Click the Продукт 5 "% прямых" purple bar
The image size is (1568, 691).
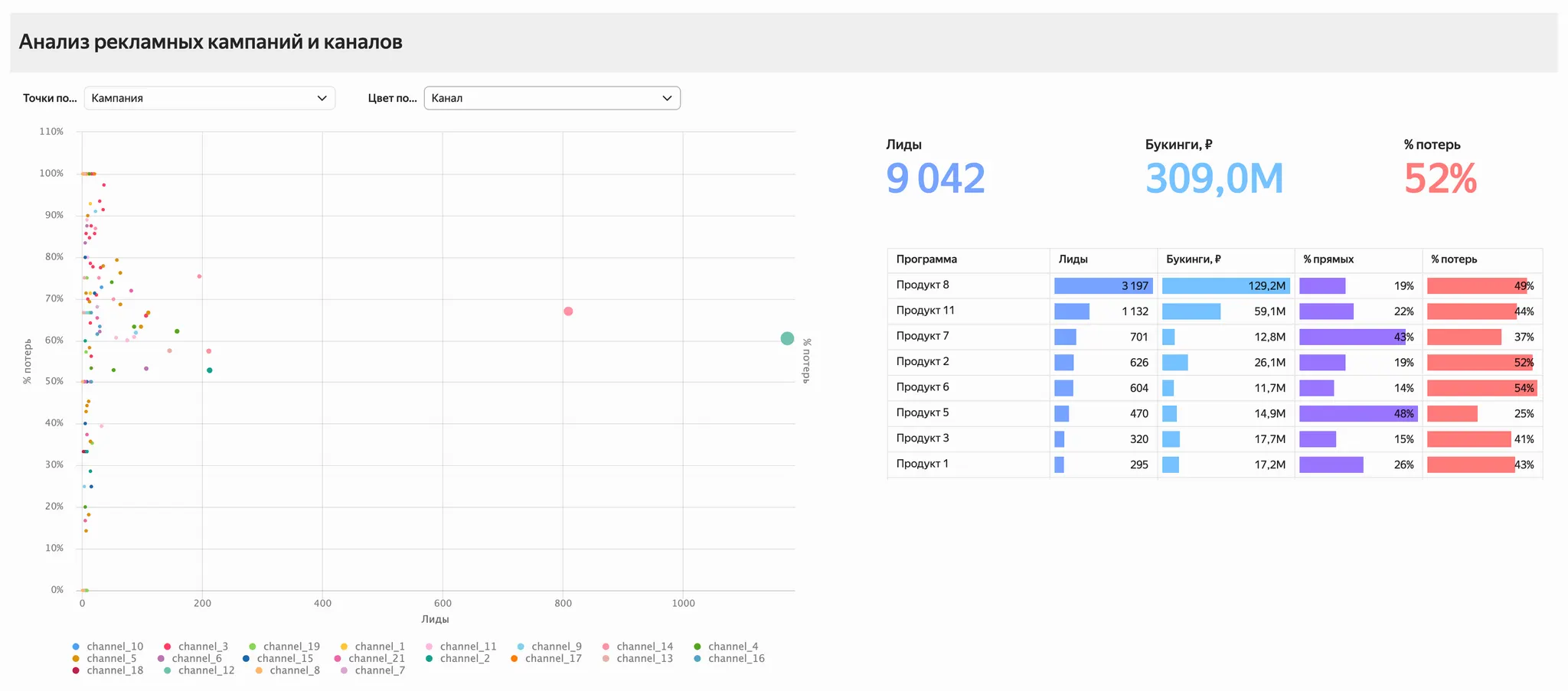click(x=1357, y=413)
